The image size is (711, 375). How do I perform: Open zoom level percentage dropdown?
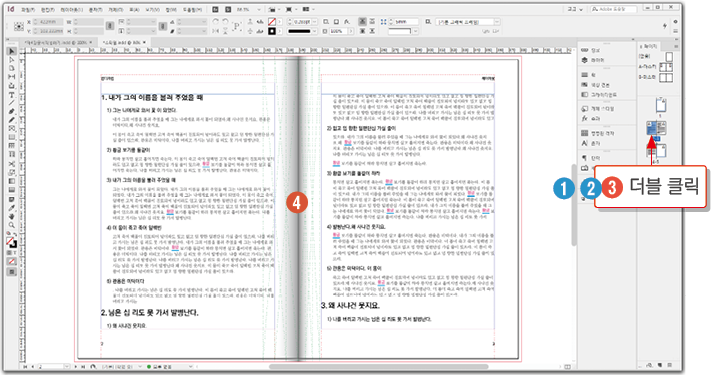click(x=259, y=10)
